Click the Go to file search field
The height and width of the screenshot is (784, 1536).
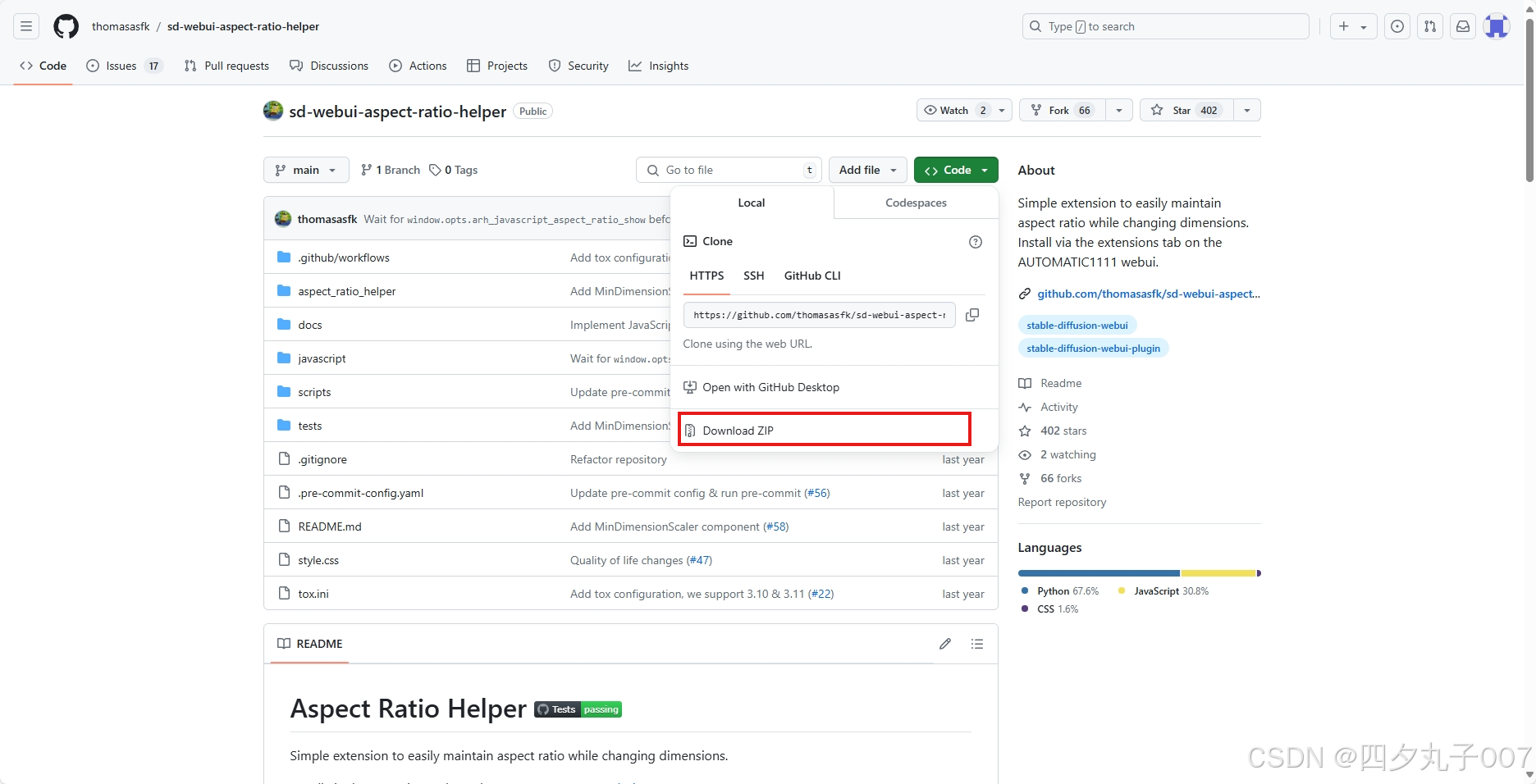pyautogui.click(x=729, y=170)
